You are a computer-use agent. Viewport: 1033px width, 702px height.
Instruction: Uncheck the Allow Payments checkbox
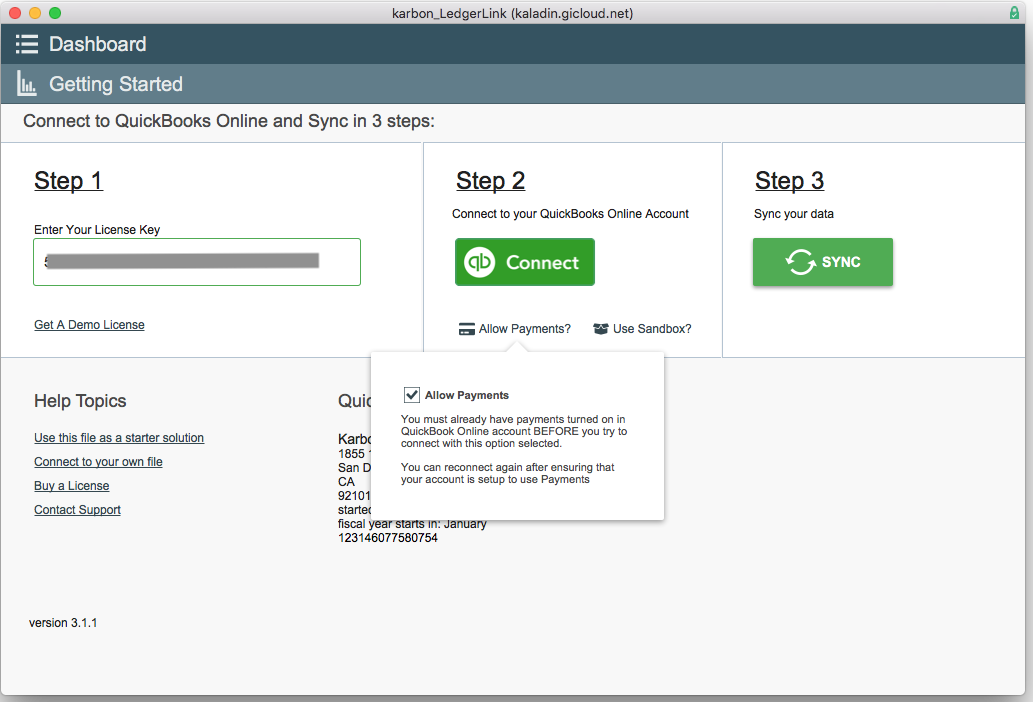pyautogui.click(x=412, y=394)
